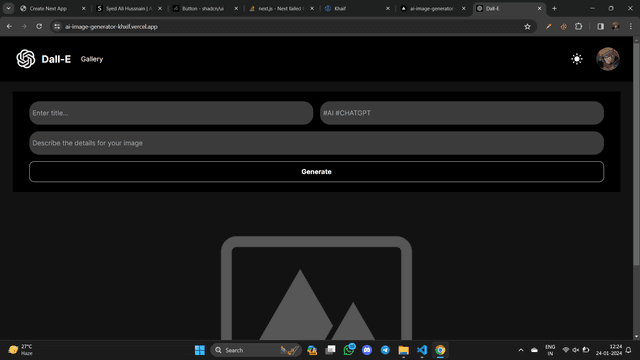Open Discord from the taskbar

coord(367,350)
